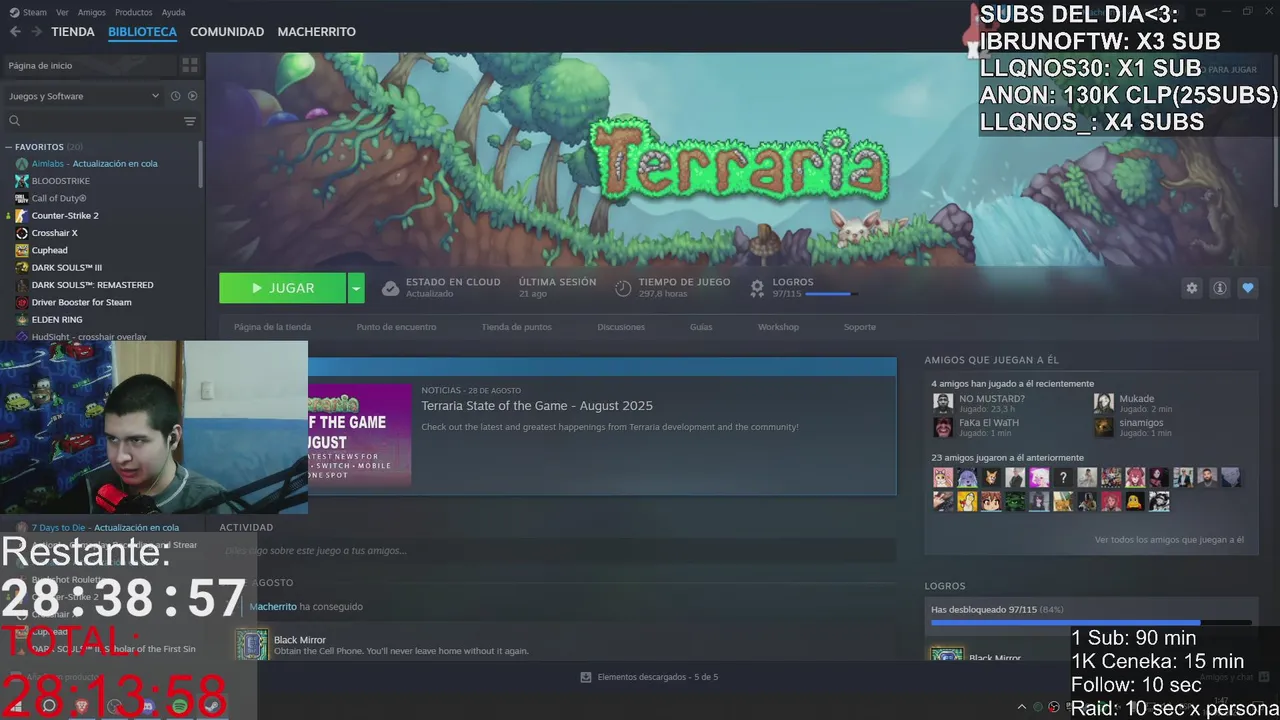This screenshot has width=1280, height=720.
Task: Select DARK SOULS: REMASTERED entry
Action: (92, 285)
